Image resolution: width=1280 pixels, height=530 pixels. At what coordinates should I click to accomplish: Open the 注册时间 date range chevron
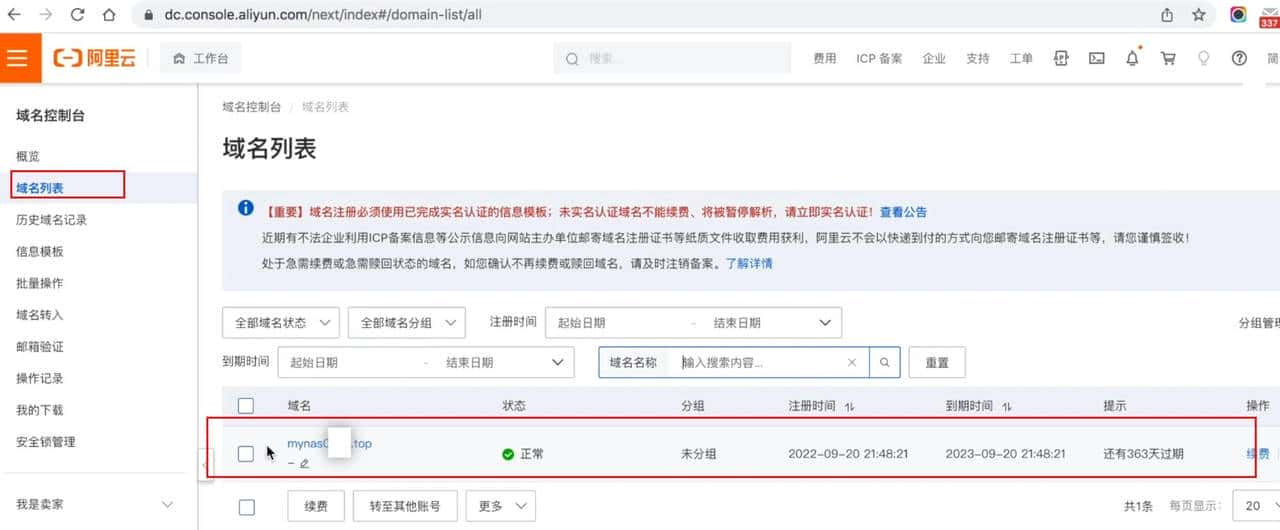pos(825,322)
